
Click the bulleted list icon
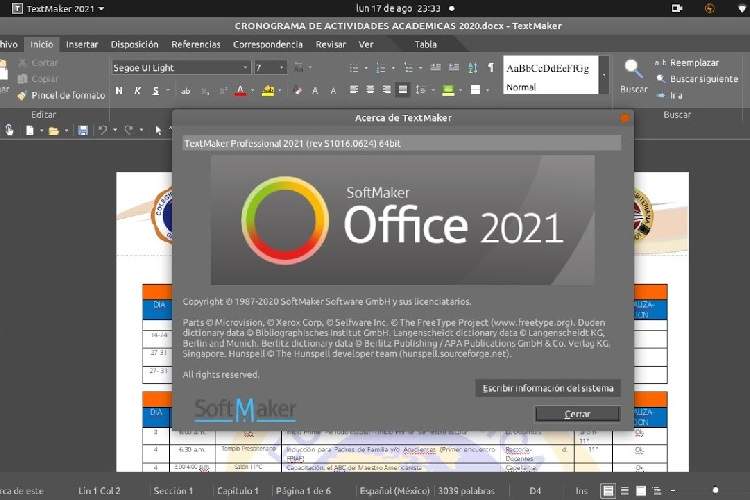(x=354, y=68)
